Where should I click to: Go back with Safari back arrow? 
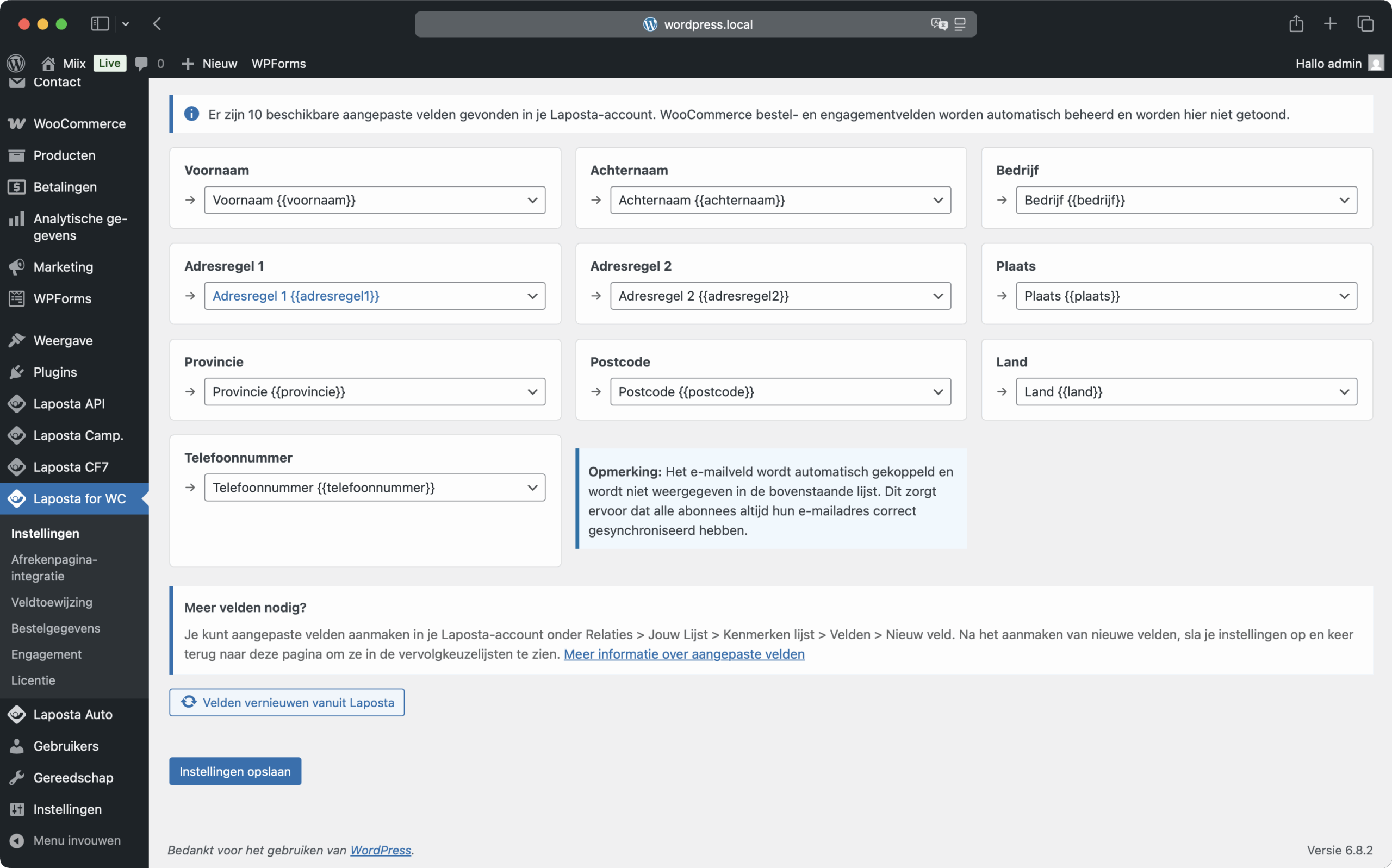[x=157, y=23]
